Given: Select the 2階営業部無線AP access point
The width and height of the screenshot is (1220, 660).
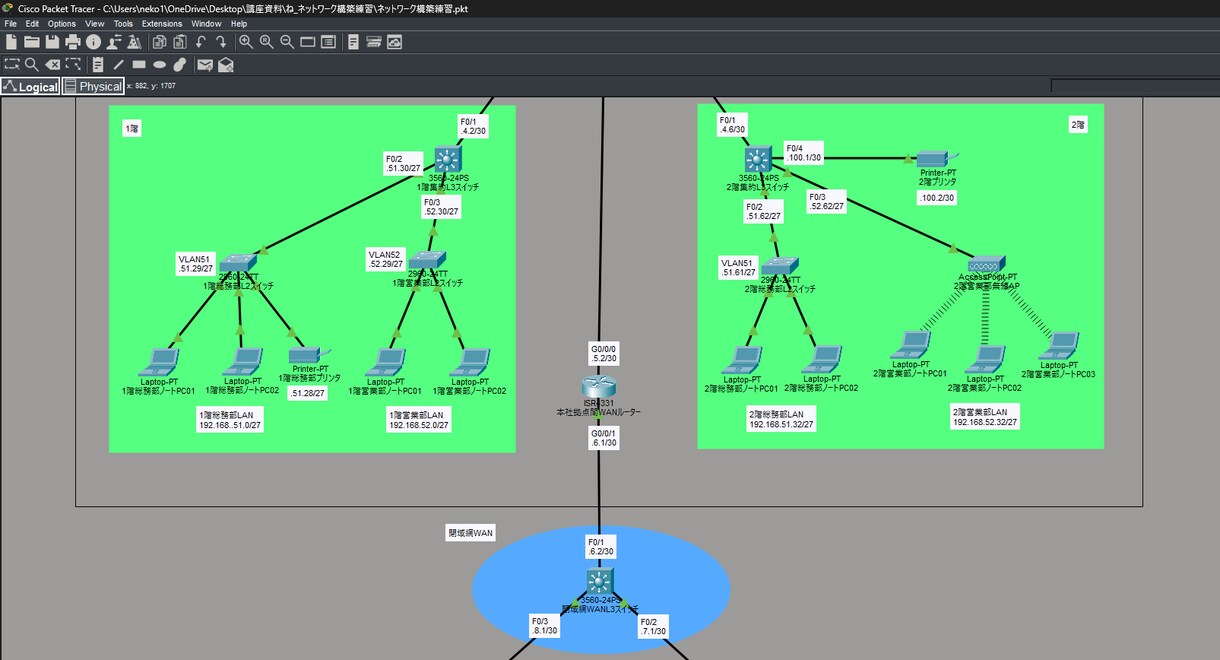Looking at the screenshot, I should [x=986, y=263].
